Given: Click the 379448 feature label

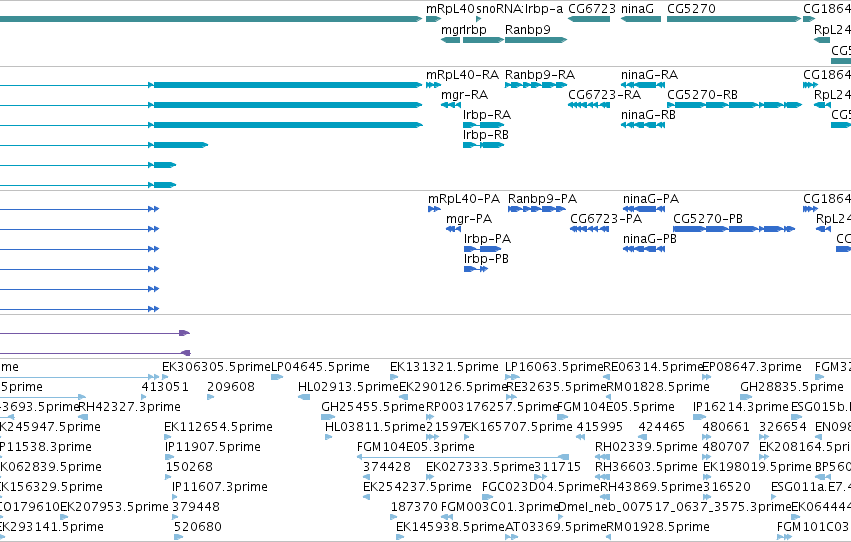Looking at the screenshot, I should coord(196,507).
